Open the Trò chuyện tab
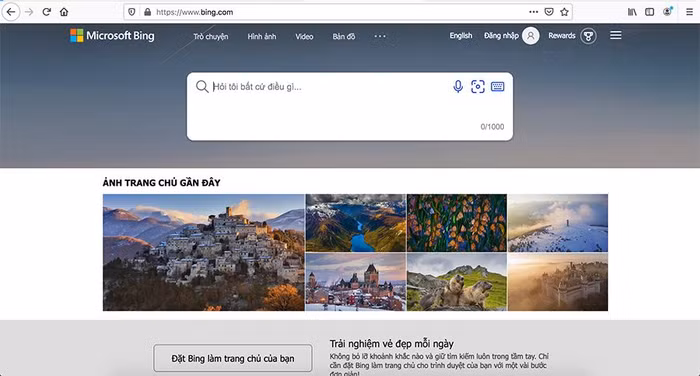Viewport: 700px width, 376px height. click(x=211, y=37)
